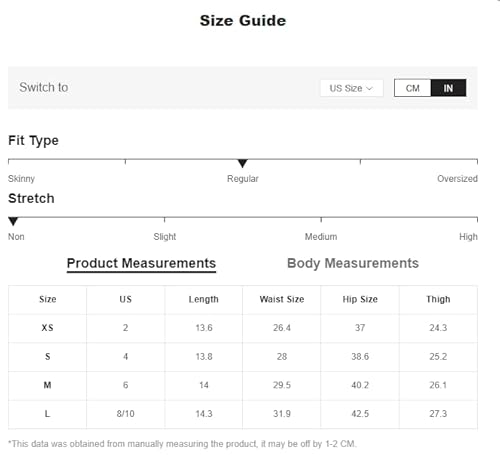Click the Length column header

pos(204,299)
